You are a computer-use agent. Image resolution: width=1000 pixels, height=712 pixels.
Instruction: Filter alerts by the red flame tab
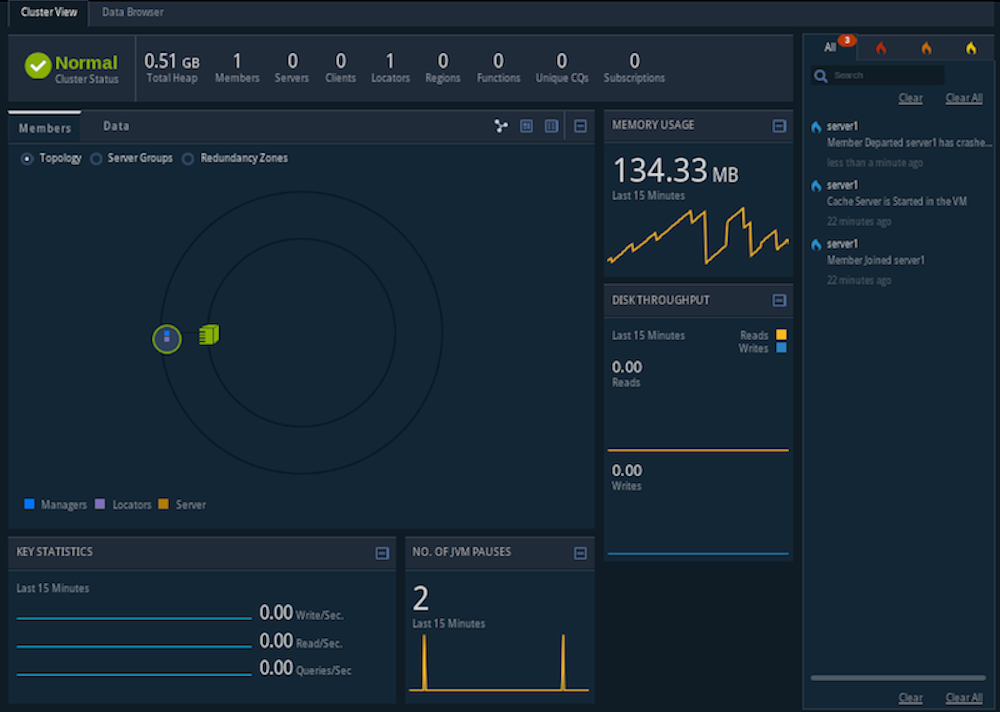coord(881,48)
